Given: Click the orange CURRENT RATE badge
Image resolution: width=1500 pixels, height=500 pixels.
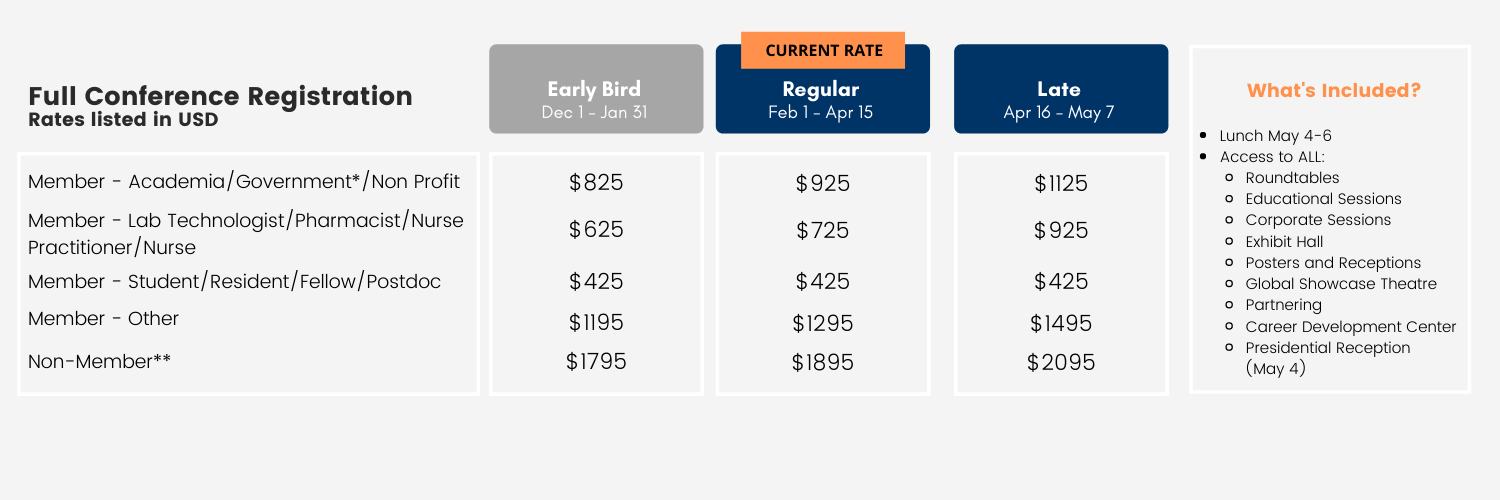Looking at the screenshot, I should pyautogui.click(x=823, y=50).
